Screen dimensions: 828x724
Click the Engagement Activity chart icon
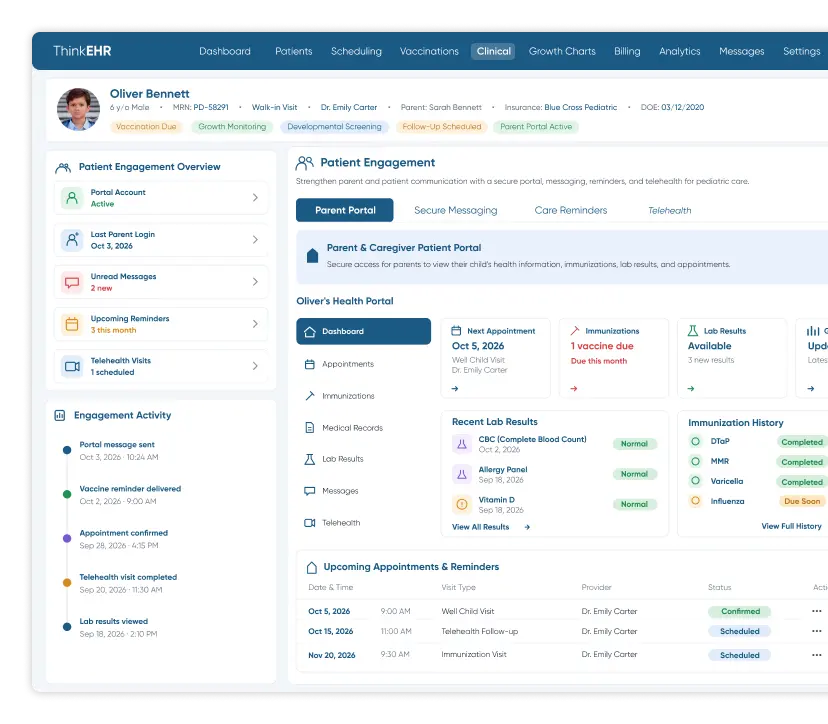click(x=60, y=416)
